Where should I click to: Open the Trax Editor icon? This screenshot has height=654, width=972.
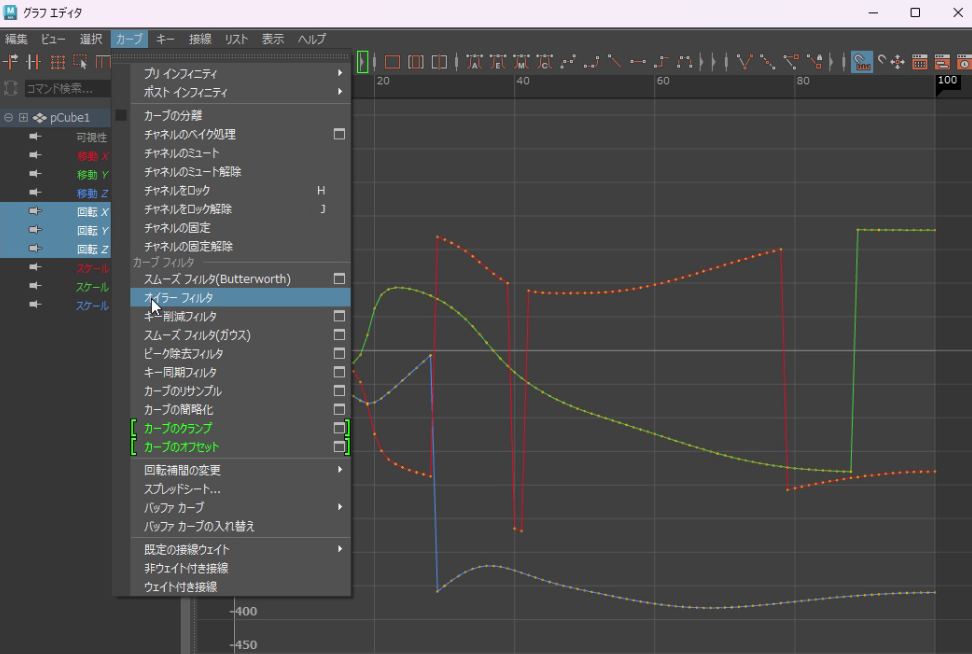coord(942,61)
